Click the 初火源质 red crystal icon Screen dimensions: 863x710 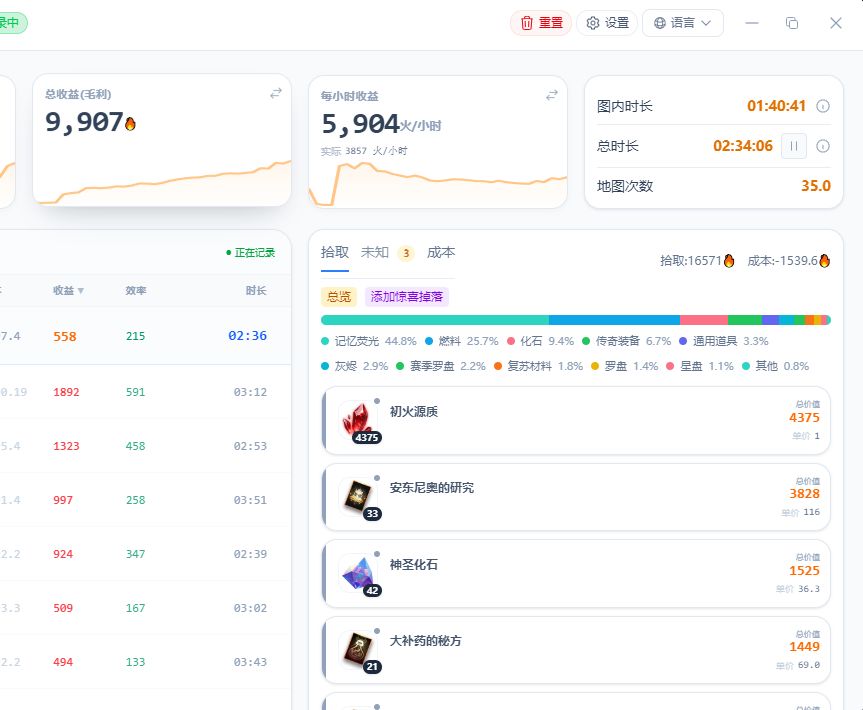click(358, 420)
